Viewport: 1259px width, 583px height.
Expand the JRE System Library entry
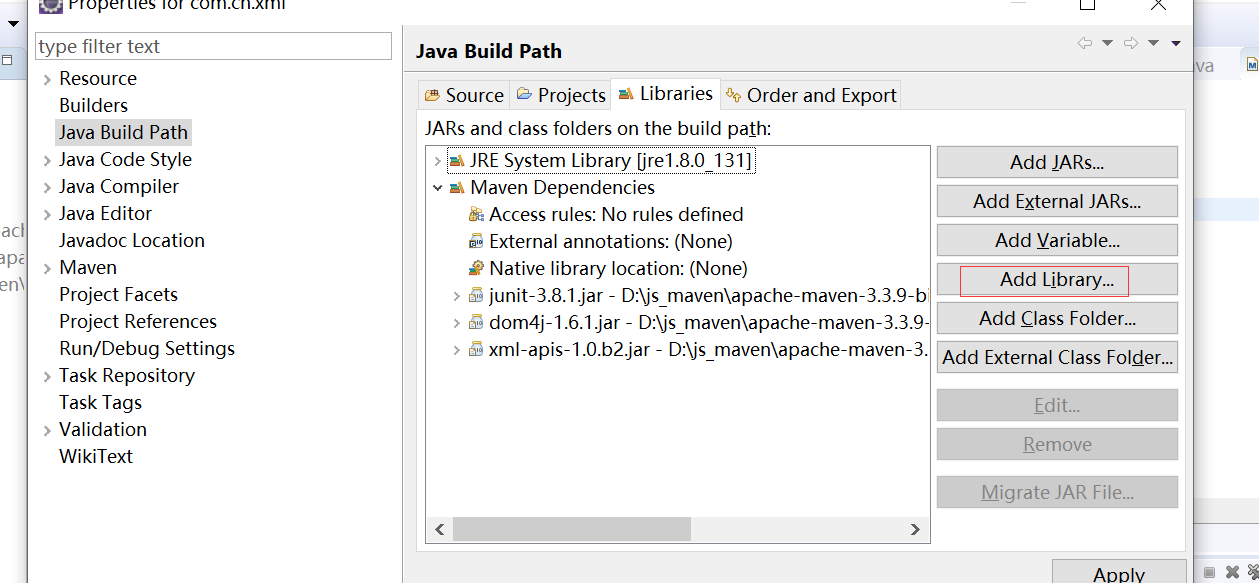point(437,161)
